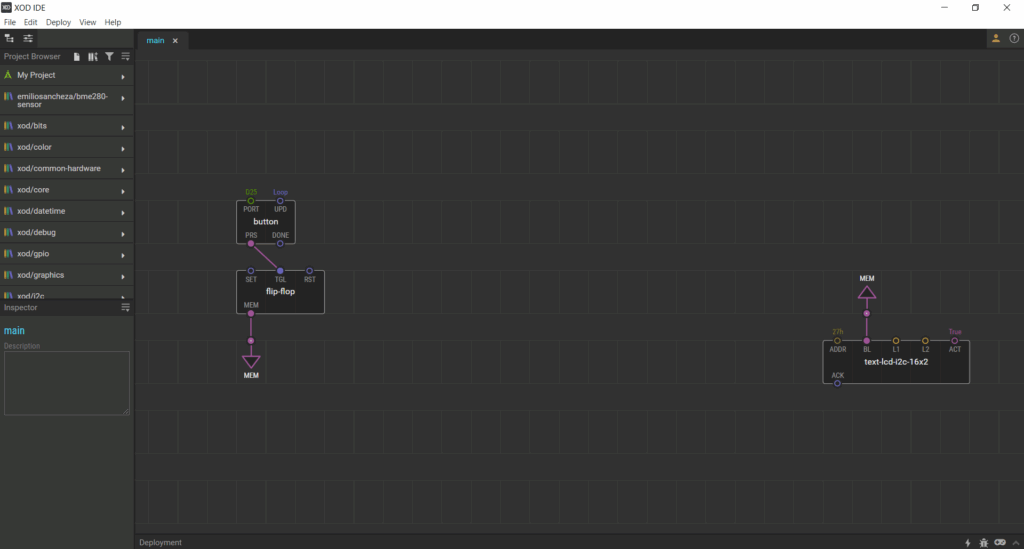Select the MEM output bus triangle below flip-flop
The width and height of the screenshot is (1024, 549).
coord(251,361)
